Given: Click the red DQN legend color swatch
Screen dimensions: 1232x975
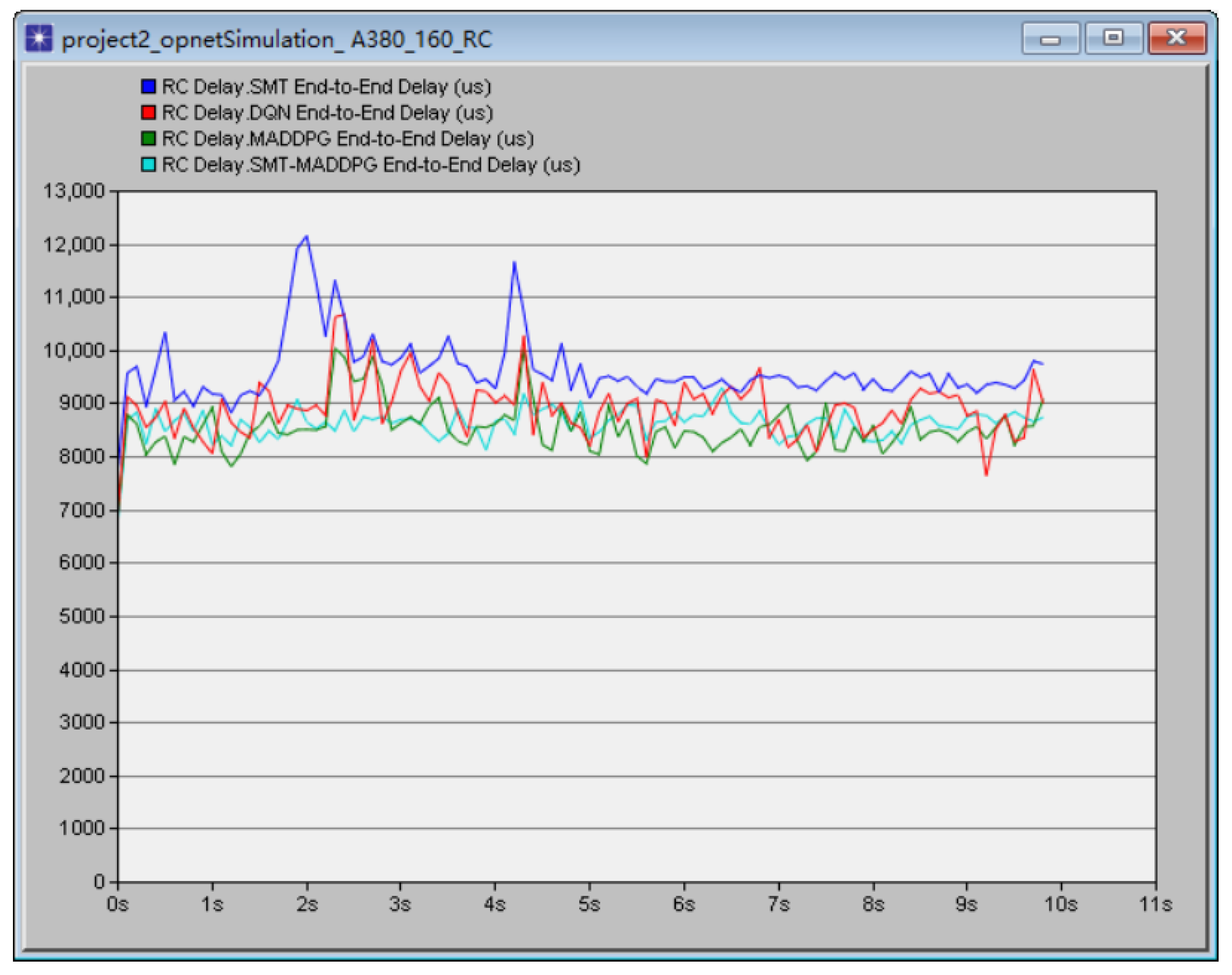Looking at the screenshot, I should tap(149, 112).
